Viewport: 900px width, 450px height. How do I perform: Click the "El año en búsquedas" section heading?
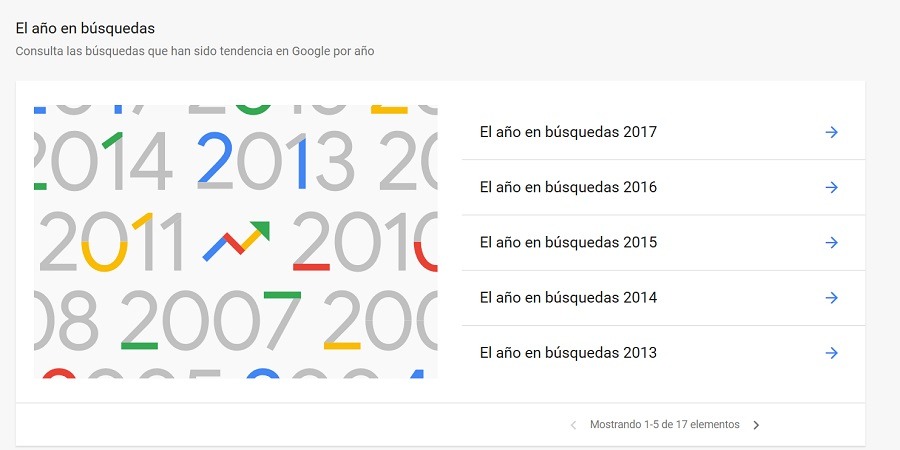[x=85, y=28]
